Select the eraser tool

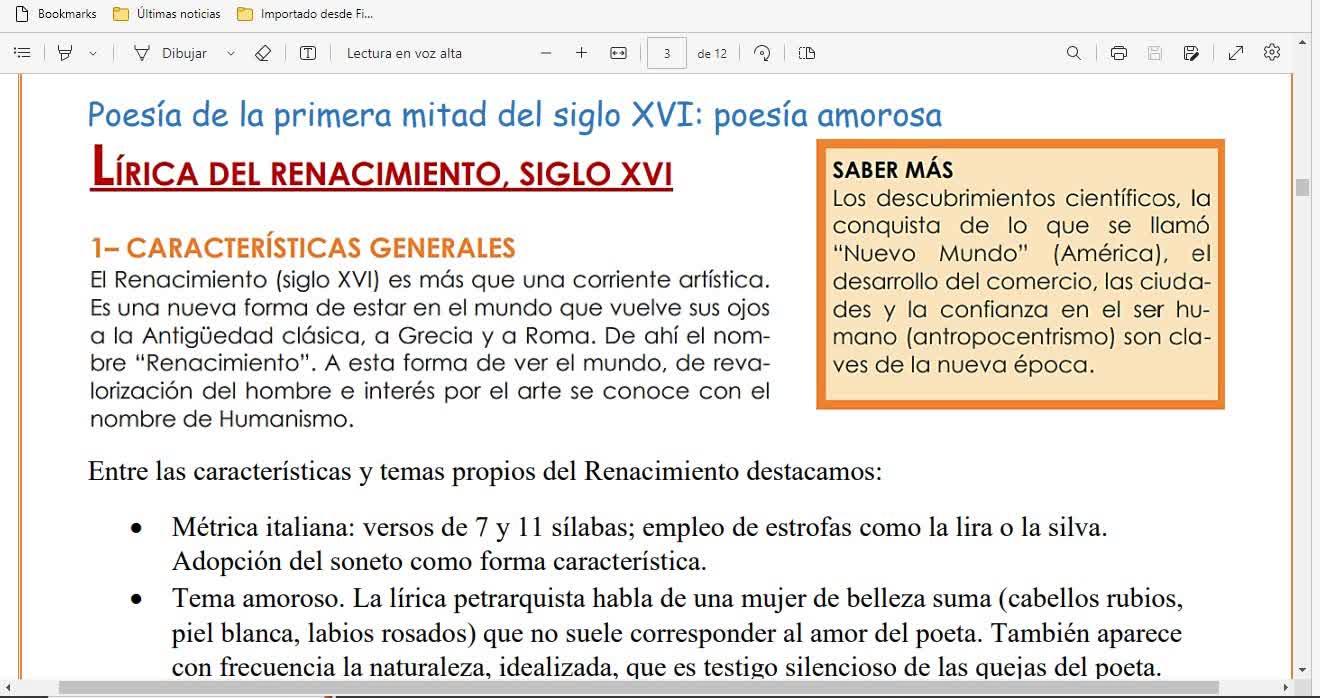click(x=263, y=53)
